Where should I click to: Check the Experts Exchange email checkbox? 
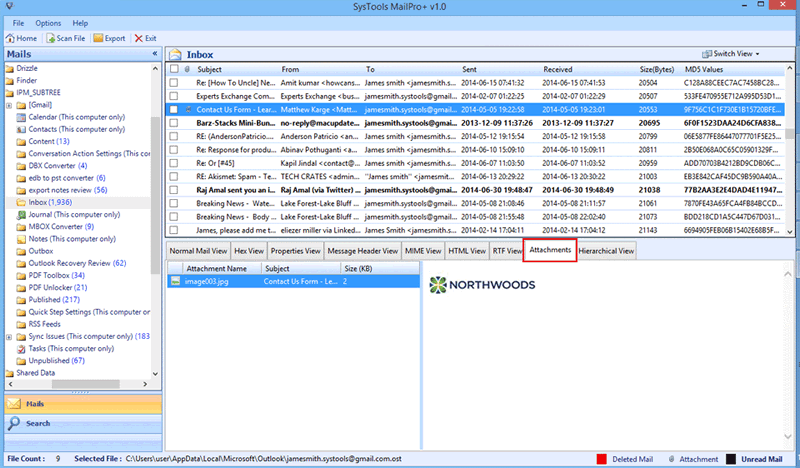[174, 96]
